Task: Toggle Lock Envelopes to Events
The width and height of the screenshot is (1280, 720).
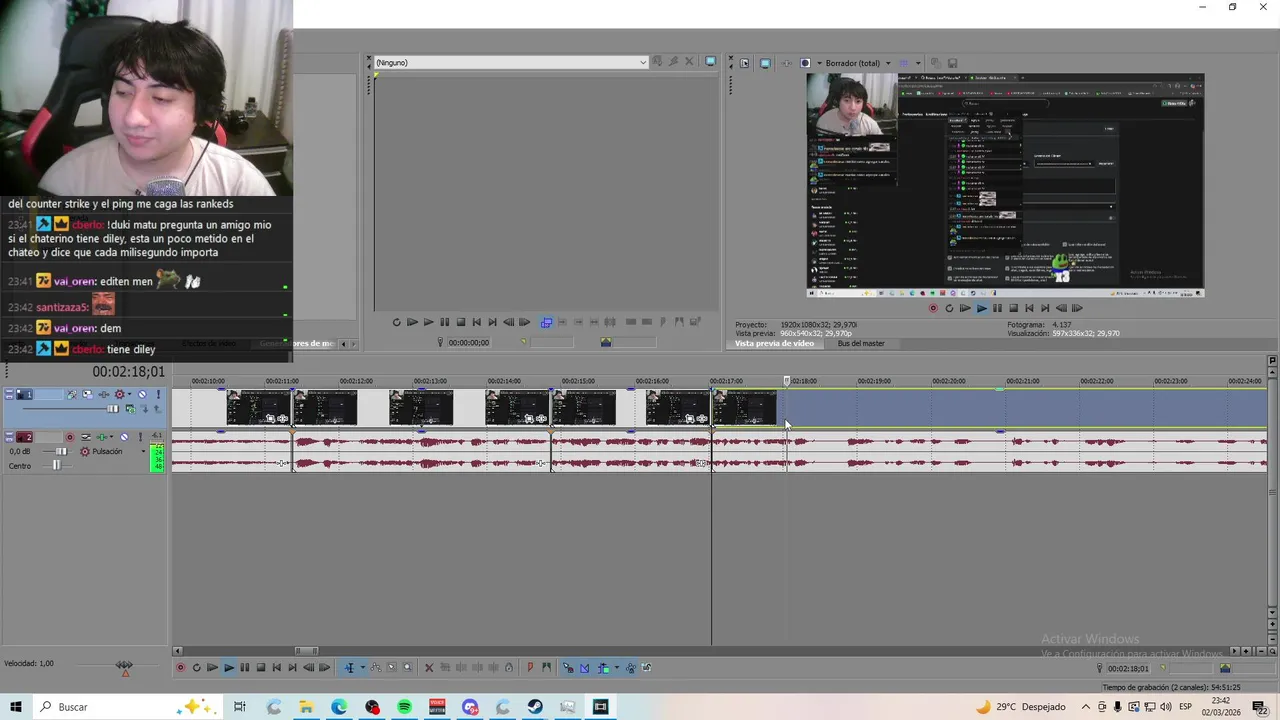Action: (x=631, y=667)
